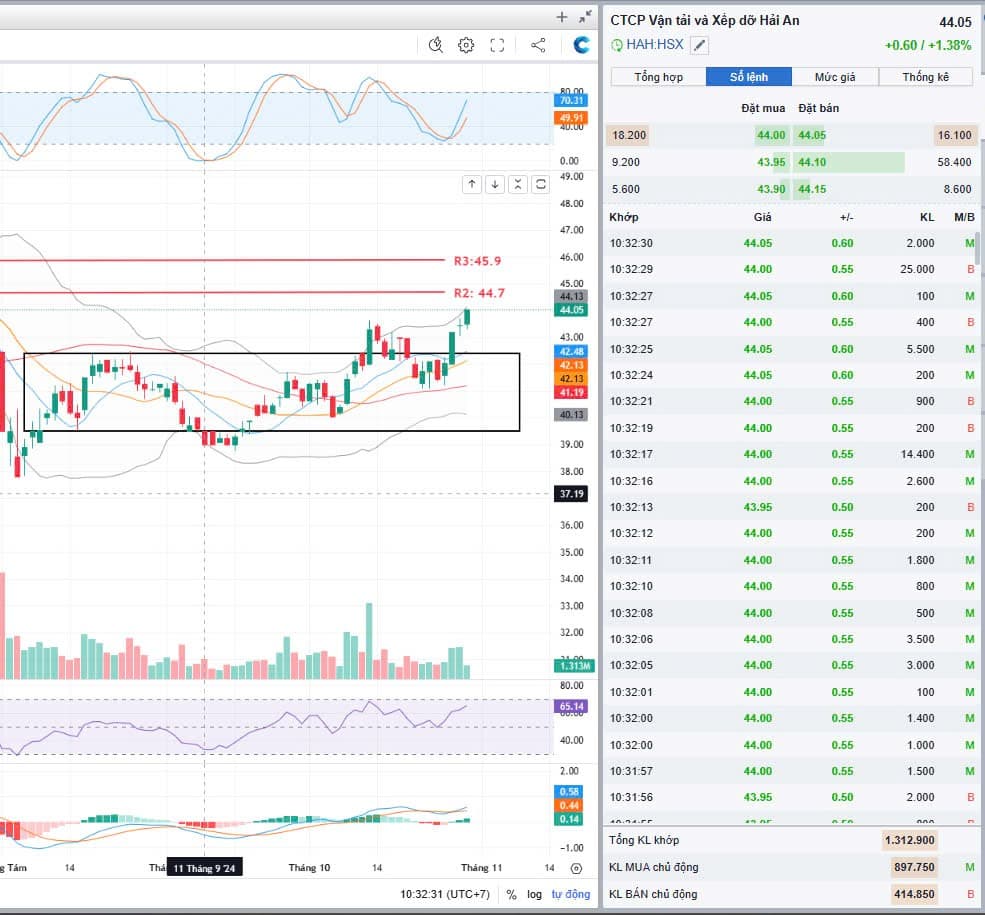This screenshot has height=915, width=985.
Task: Click the go-to-date icon on time axis
Action: [x=576, y=868]
